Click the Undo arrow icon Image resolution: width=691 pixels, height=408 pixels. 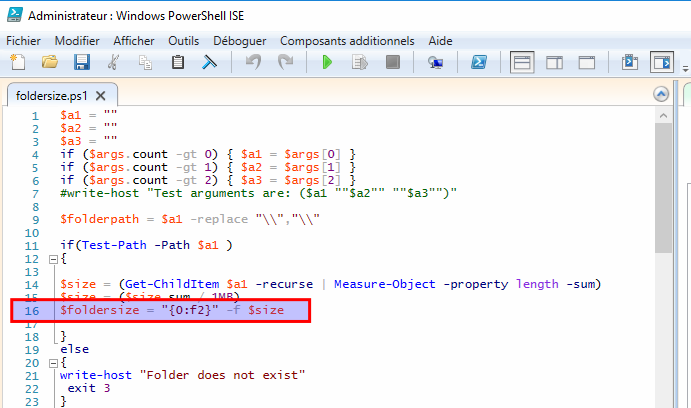point(253,63)
